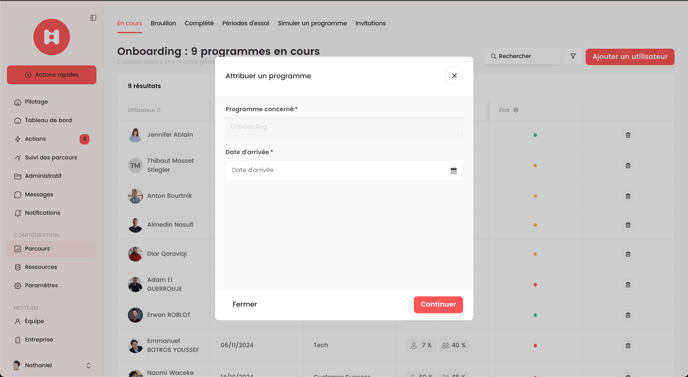Click the Actions rapides button
The height and width of the screenshot is (377, 688).
click(x=51, y=75)
